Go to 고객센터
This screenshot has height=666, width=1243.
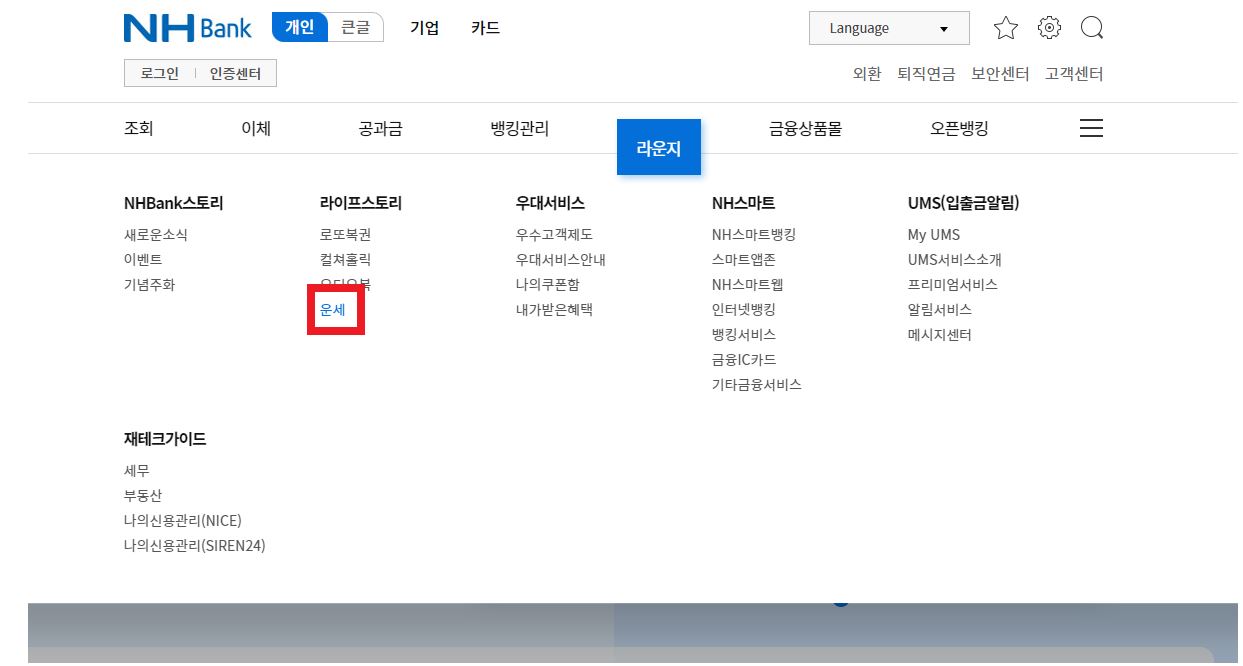(1074, 74)
